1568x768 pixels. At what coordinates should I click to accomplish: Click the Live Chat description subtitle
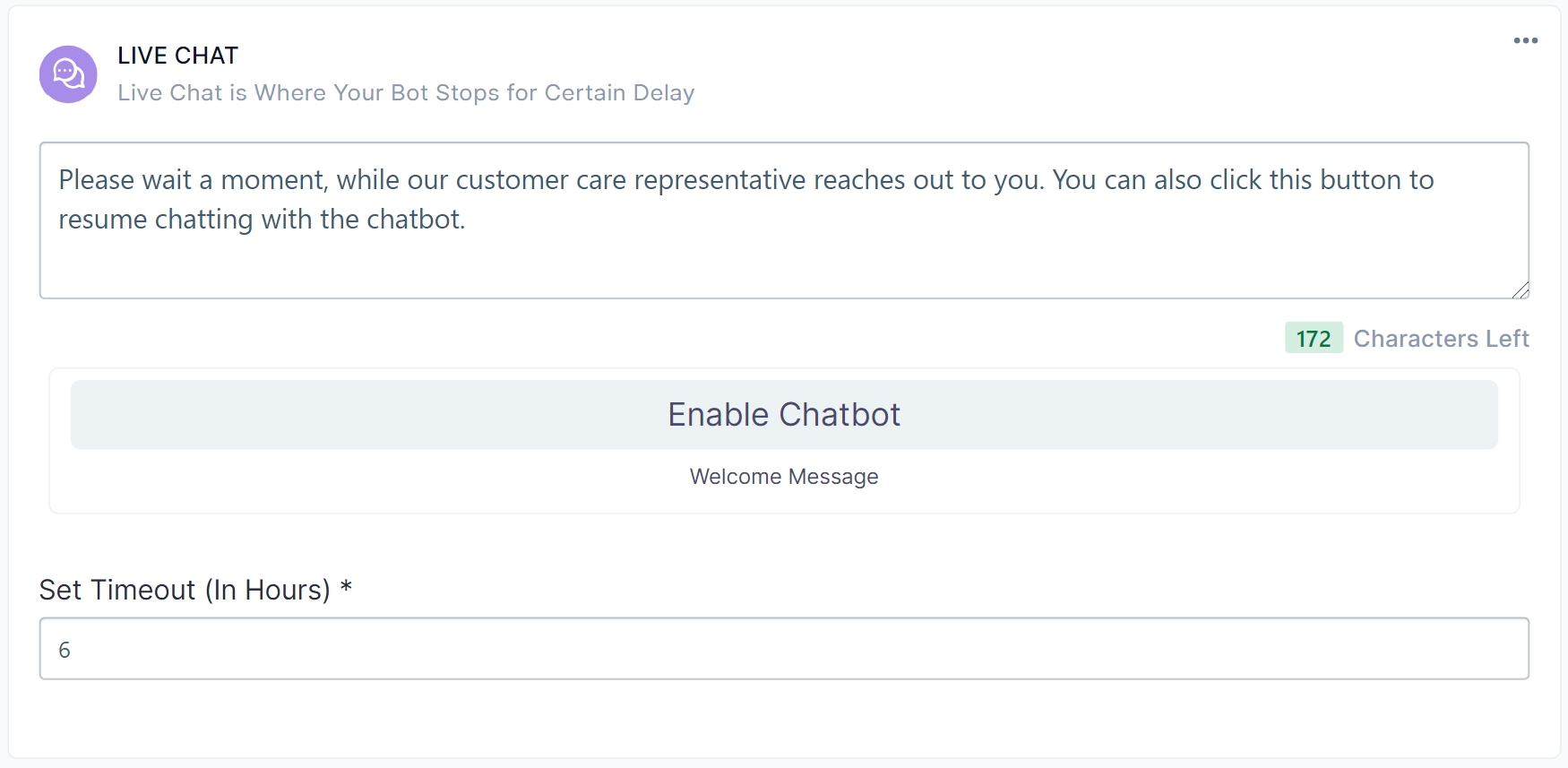coord(406,92)
